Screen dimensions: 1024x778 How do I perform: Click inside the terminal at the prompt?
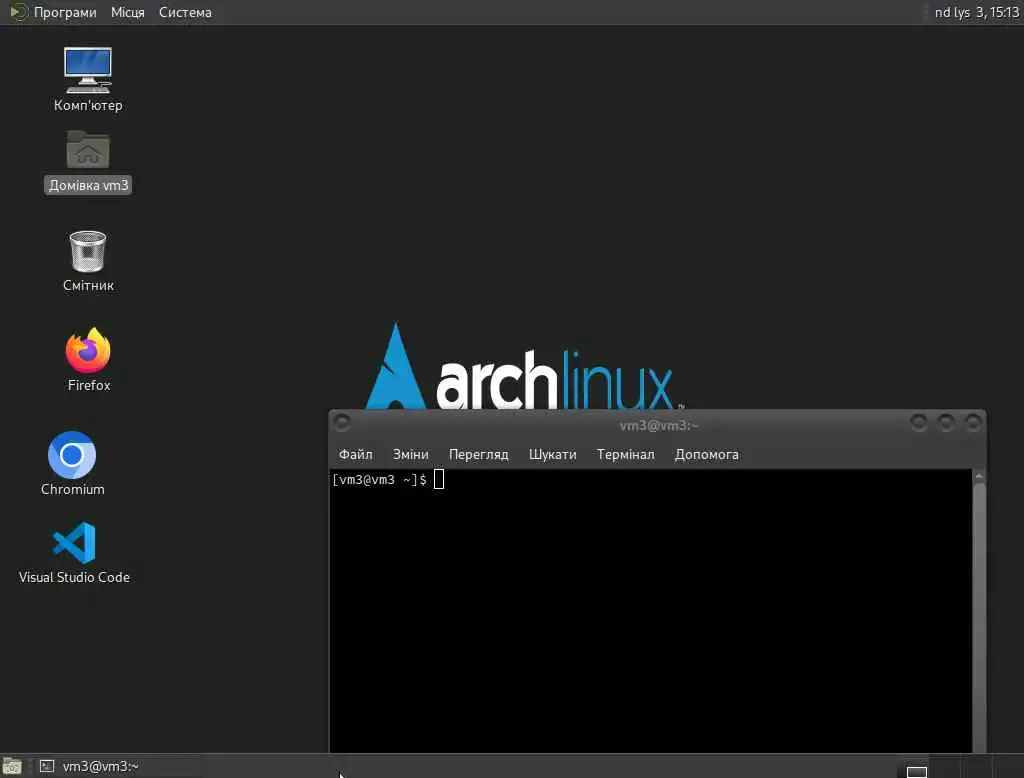(x=439, y=479)
